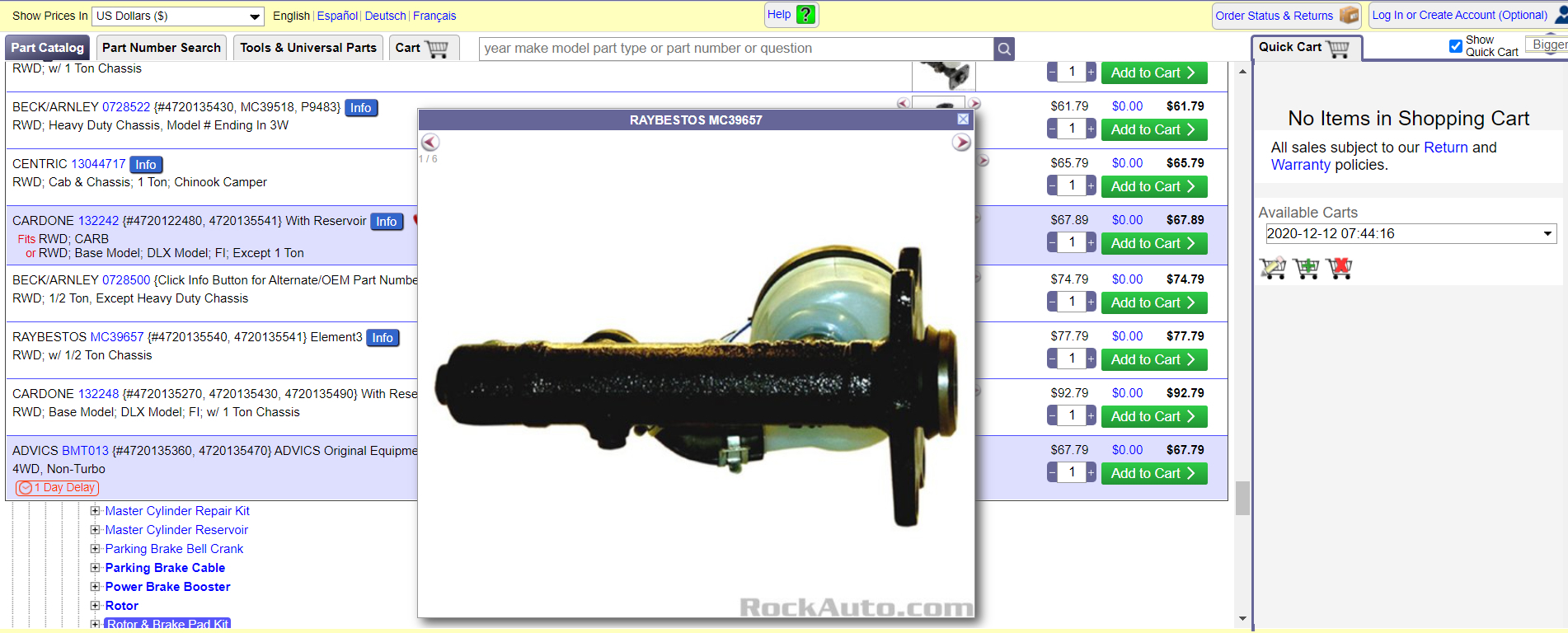Image resolution: width=1568 pixels, height=633 pixels.
Task: Click next-image arrow in the CENTRIC 13044717 row
Action: 983,161
